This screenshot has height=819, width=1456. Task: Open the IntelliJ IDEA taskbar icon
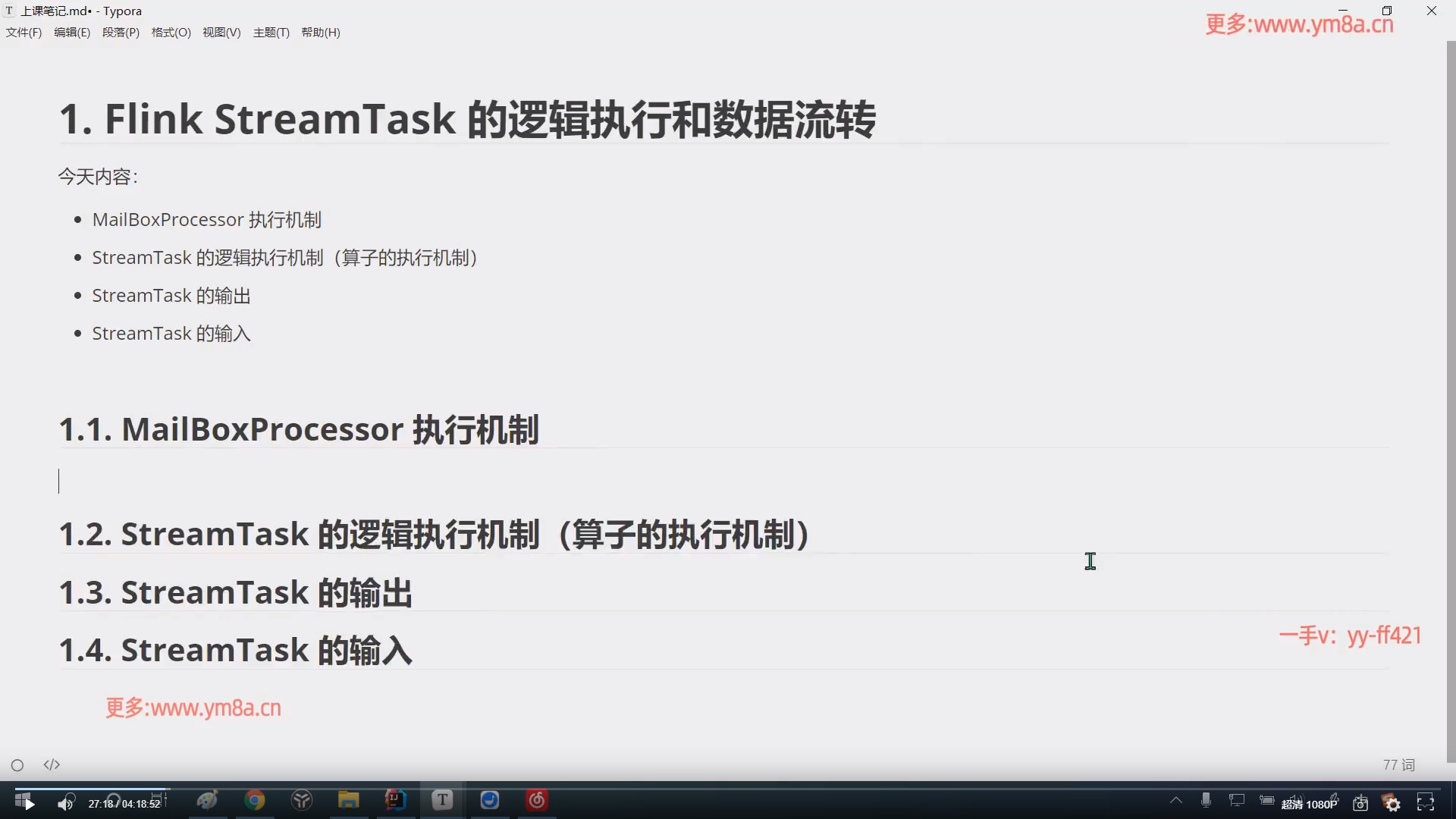pyautogui.click(x=395, y=800)
